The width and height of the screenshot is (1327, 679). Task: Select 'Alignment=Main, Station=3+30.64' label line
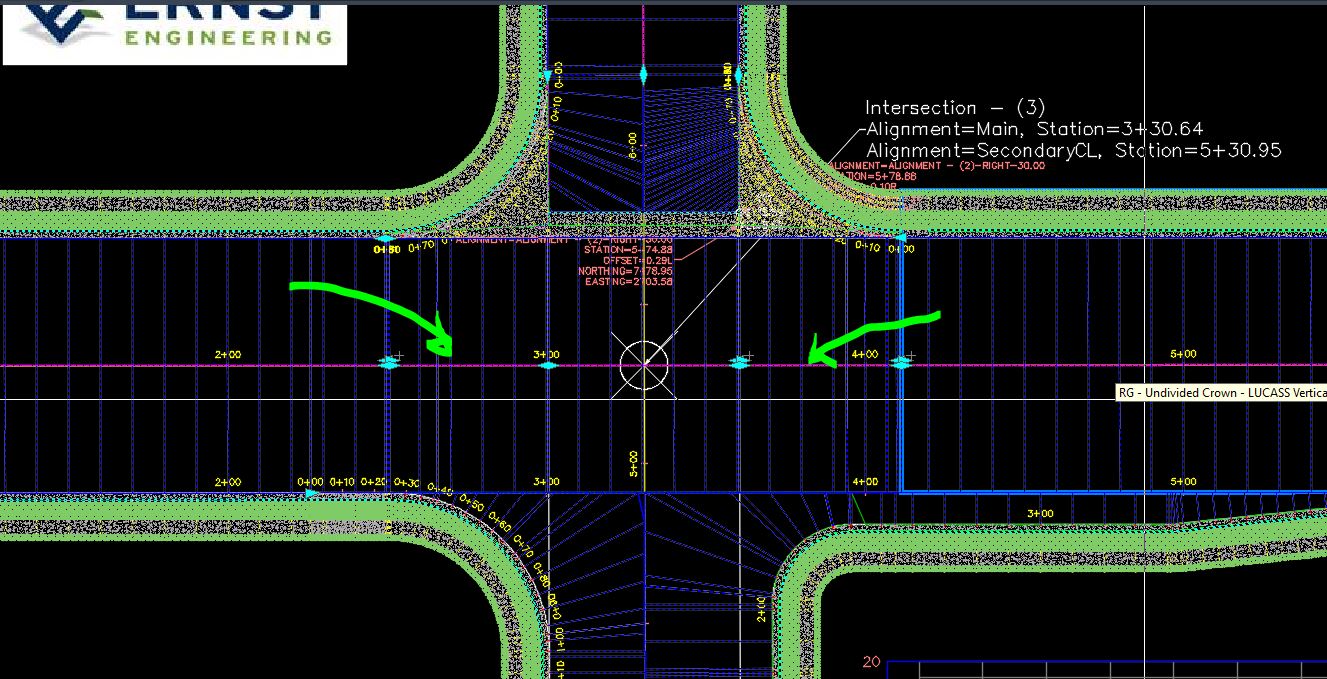[x=1034, y=129]
